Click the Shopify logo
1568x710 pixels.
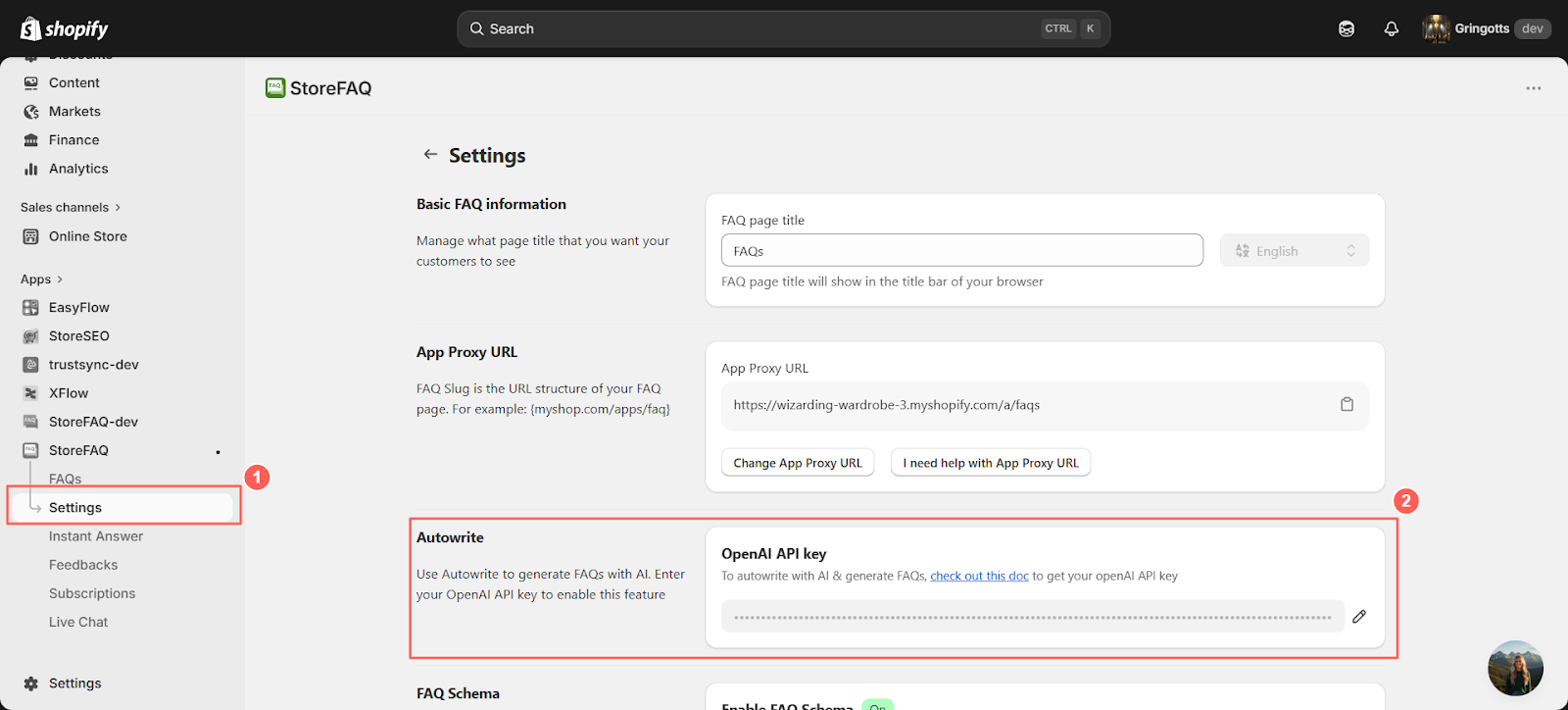click(x=64, y=28)
